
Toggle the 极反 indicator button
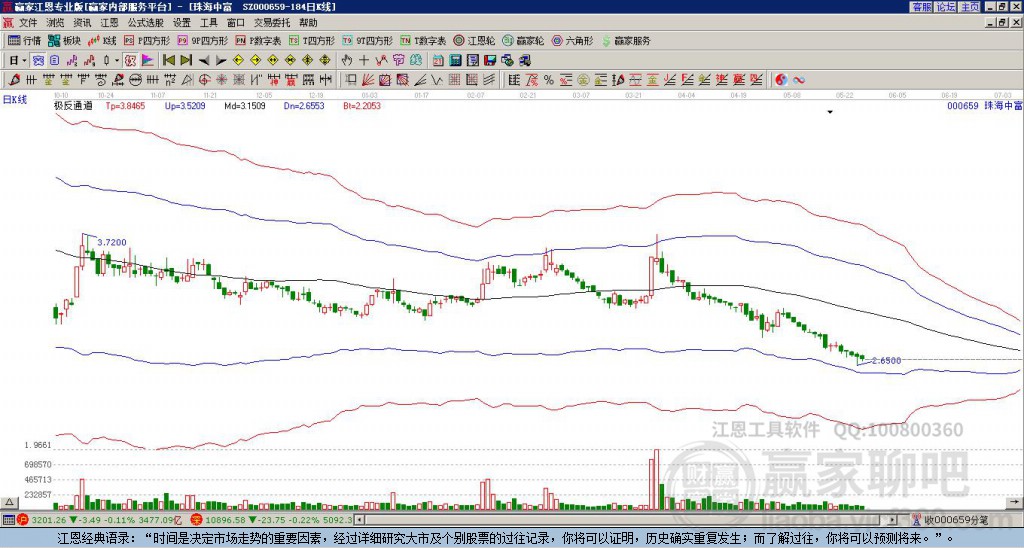(130, 61)
